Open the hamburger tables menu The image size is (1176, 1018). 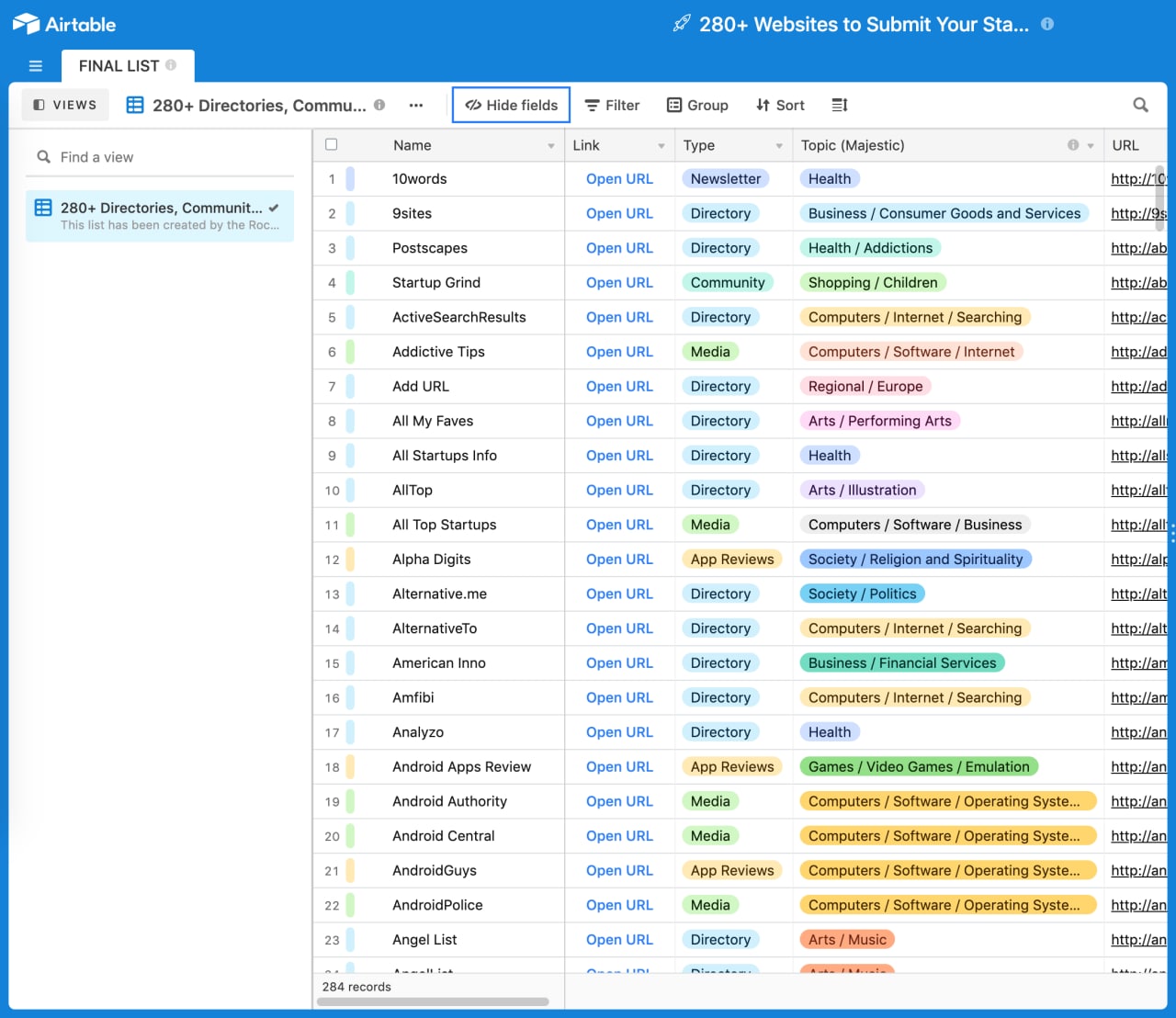[36, 66]
